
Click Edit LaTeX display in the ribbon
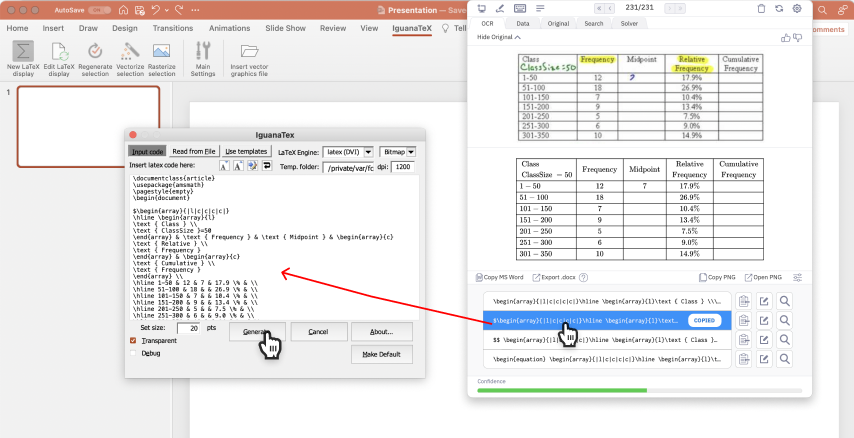[x=59, y=58]
